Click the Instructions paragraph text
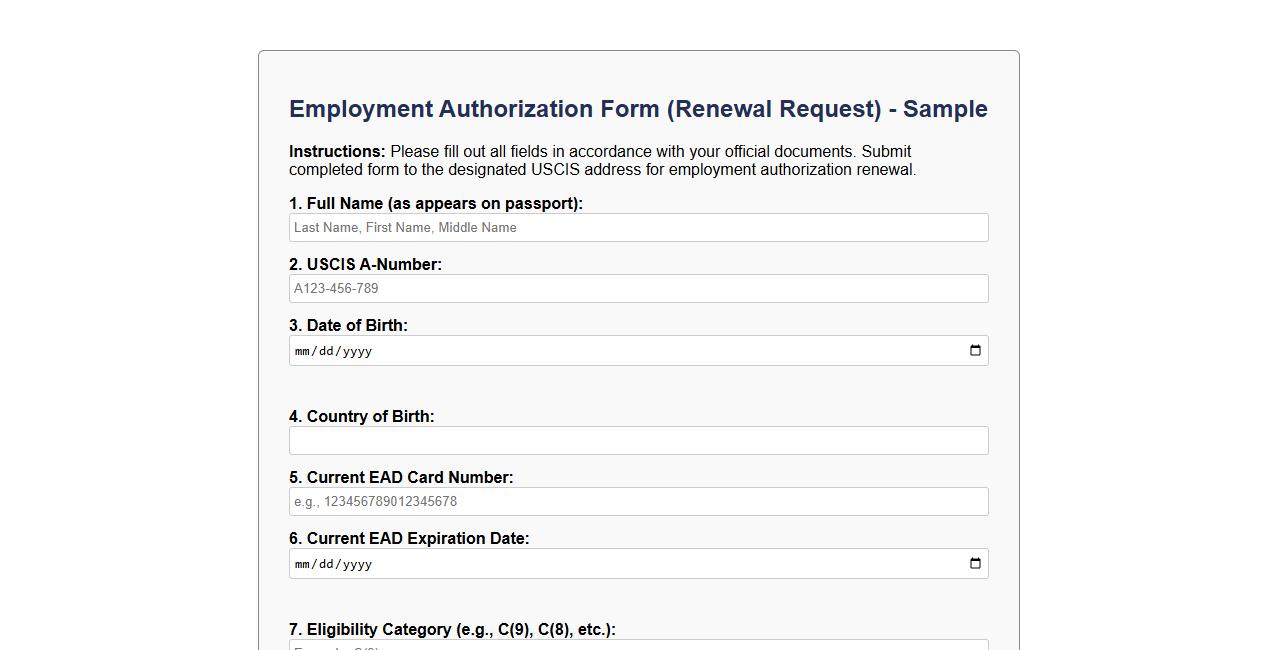The width and height of the screenshot is (1278, 650). pos(599,160)
